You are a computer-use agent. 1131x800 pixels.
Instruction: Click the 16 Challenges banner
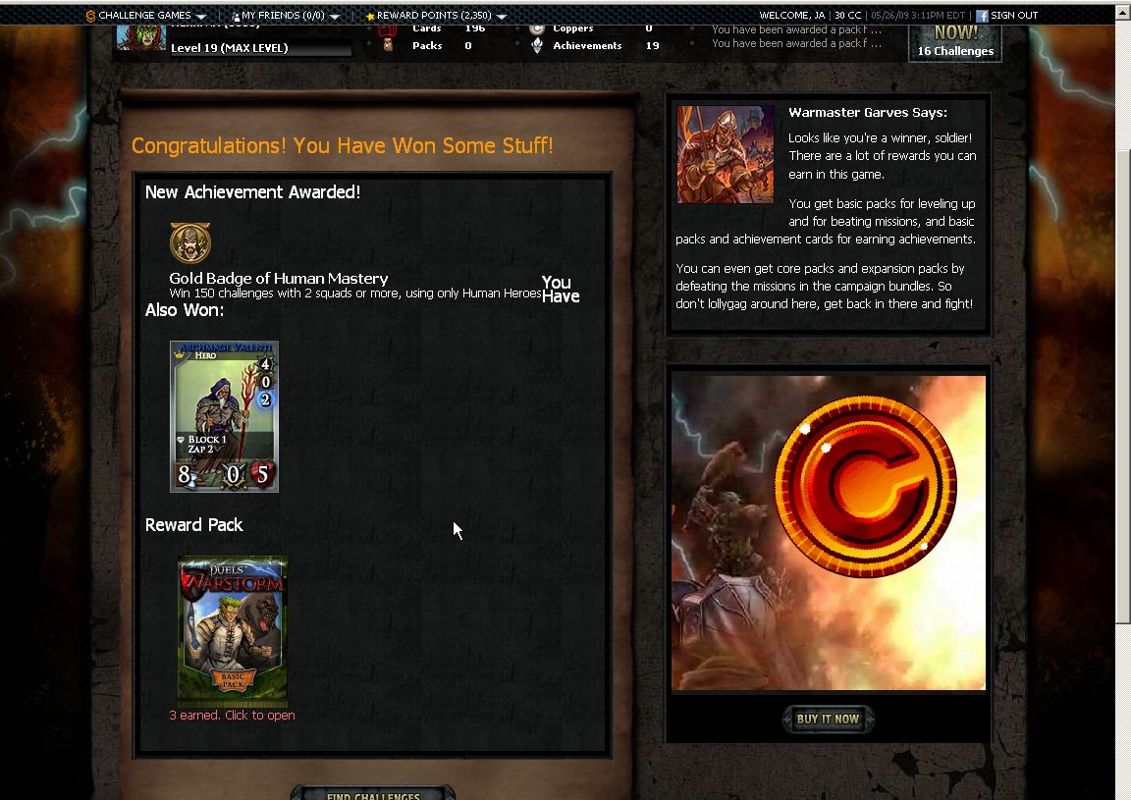[955, 43]
